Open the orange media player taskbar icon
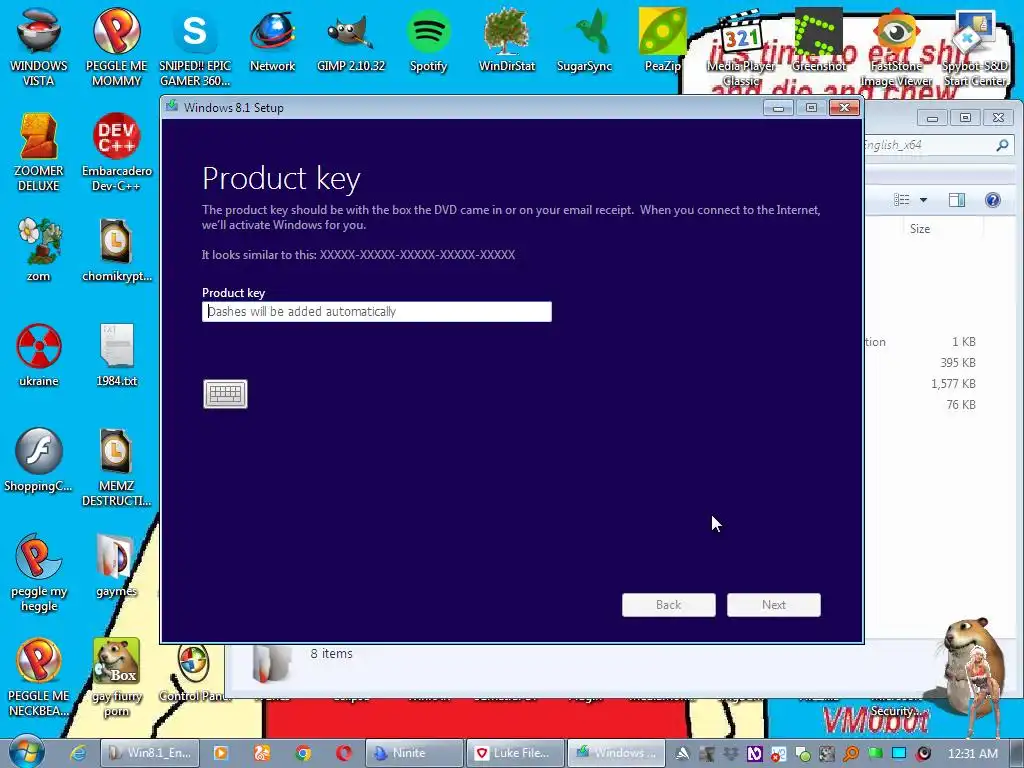1024x768 pixels. [x=221, y=753]
